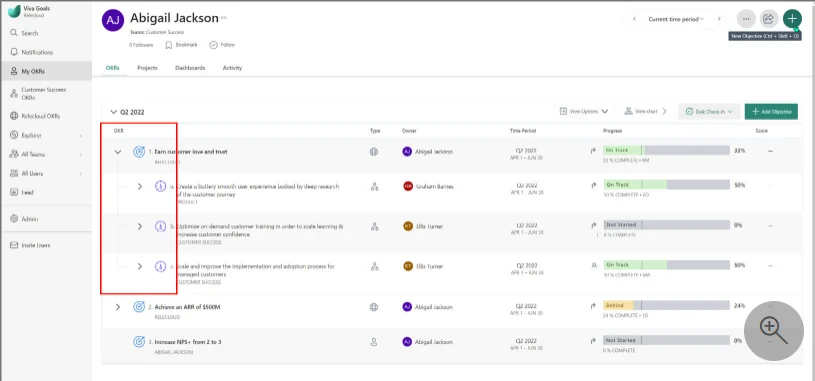The image size is (815, 381).
Task: Open View chart
Action: click(x=646, y=111)
